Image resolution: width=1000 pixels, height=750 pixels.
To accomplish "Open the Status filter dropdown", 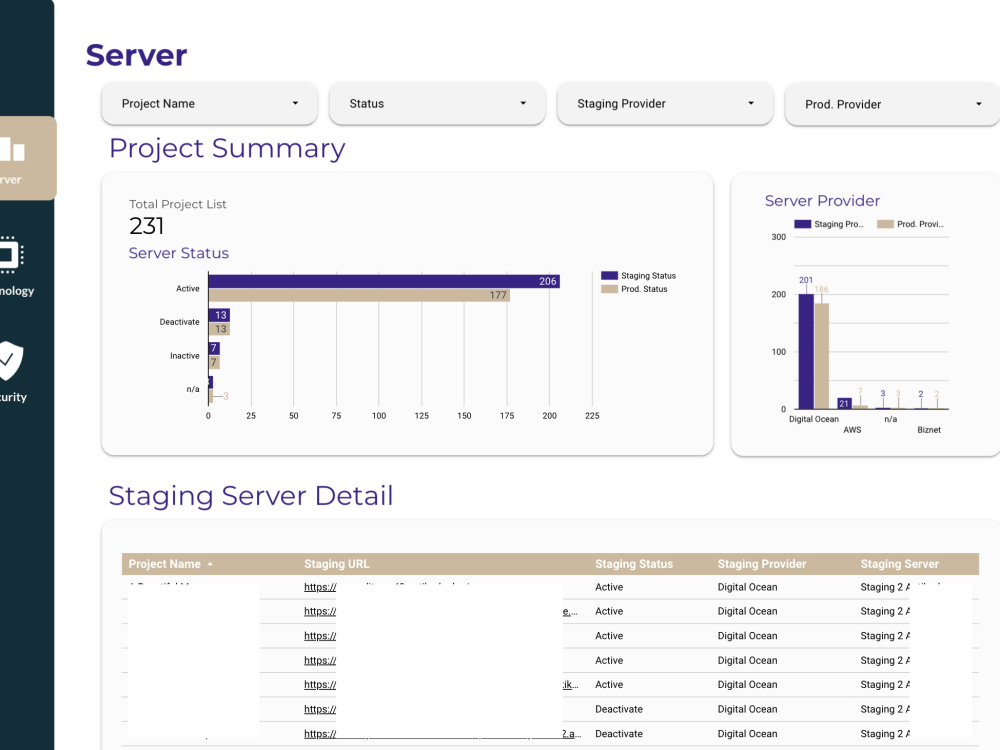I will pos(437,103).
